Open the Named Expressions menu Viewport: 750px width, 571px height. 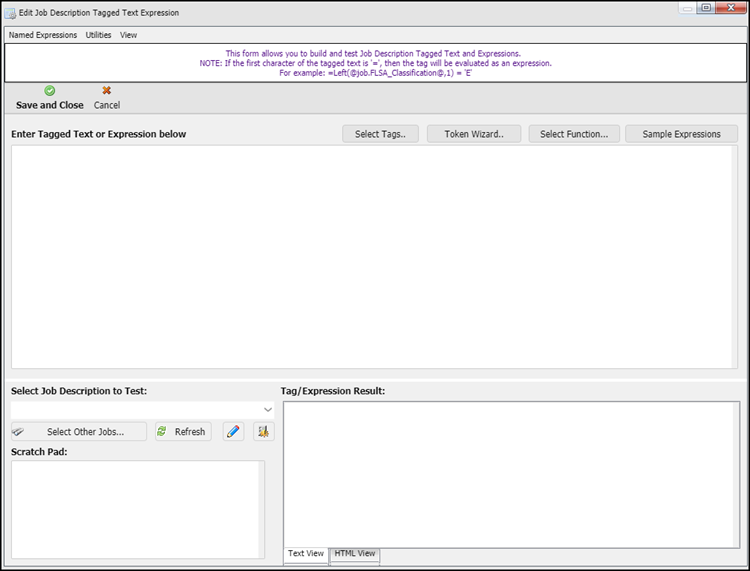click(x=43, y=35)
